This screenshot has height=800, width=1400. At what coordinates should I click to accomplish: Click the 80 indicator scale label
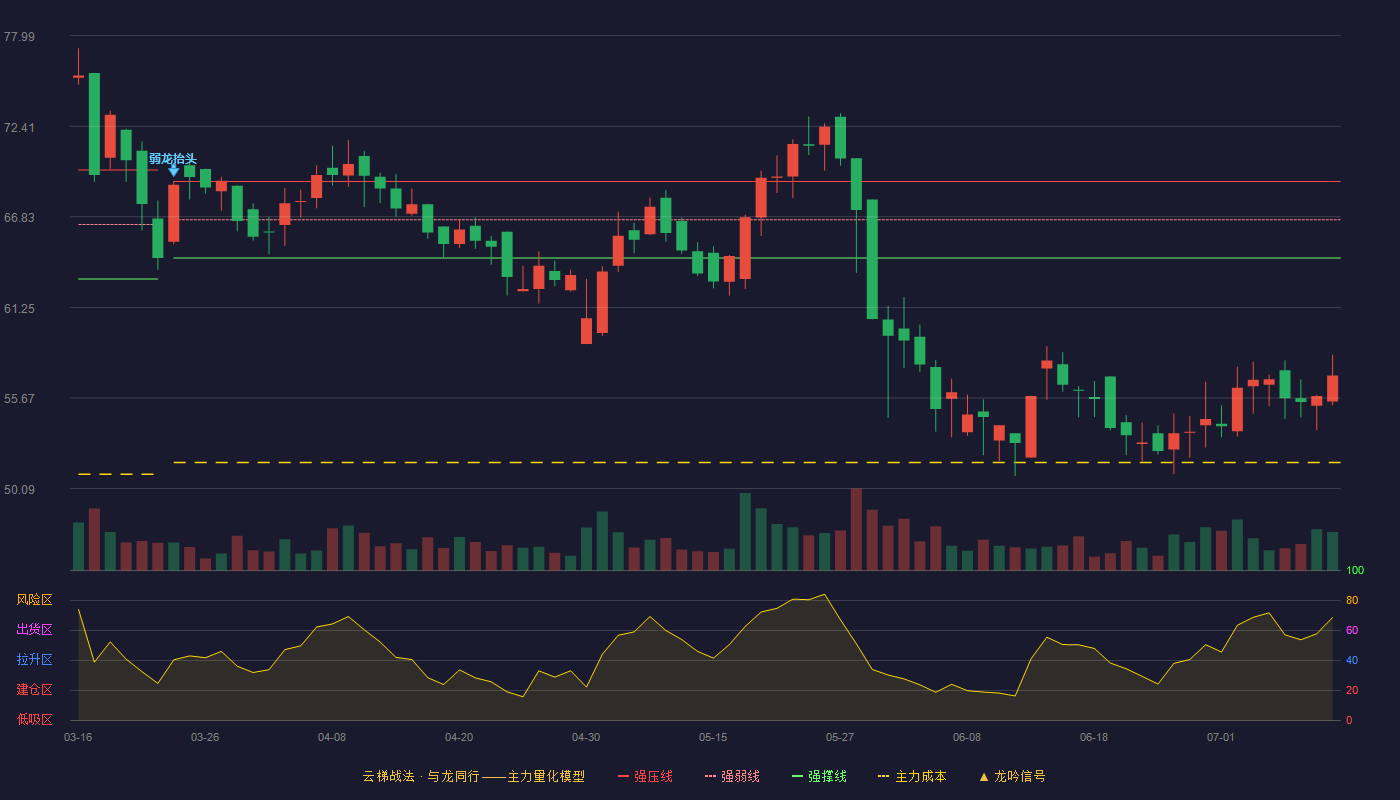1352,600
